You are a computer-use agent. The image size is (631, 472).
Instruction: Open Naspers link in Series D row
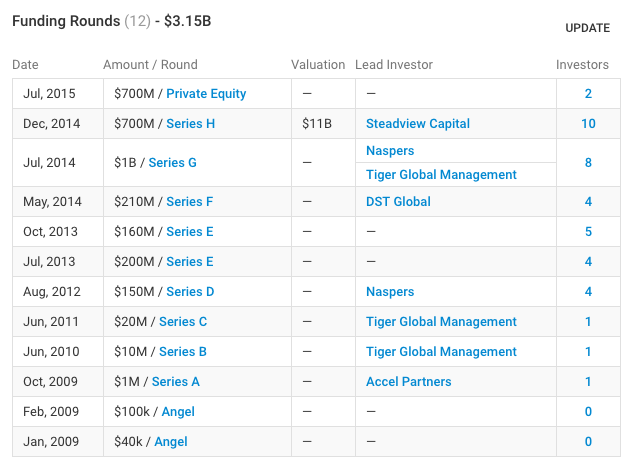pos(390,292)
